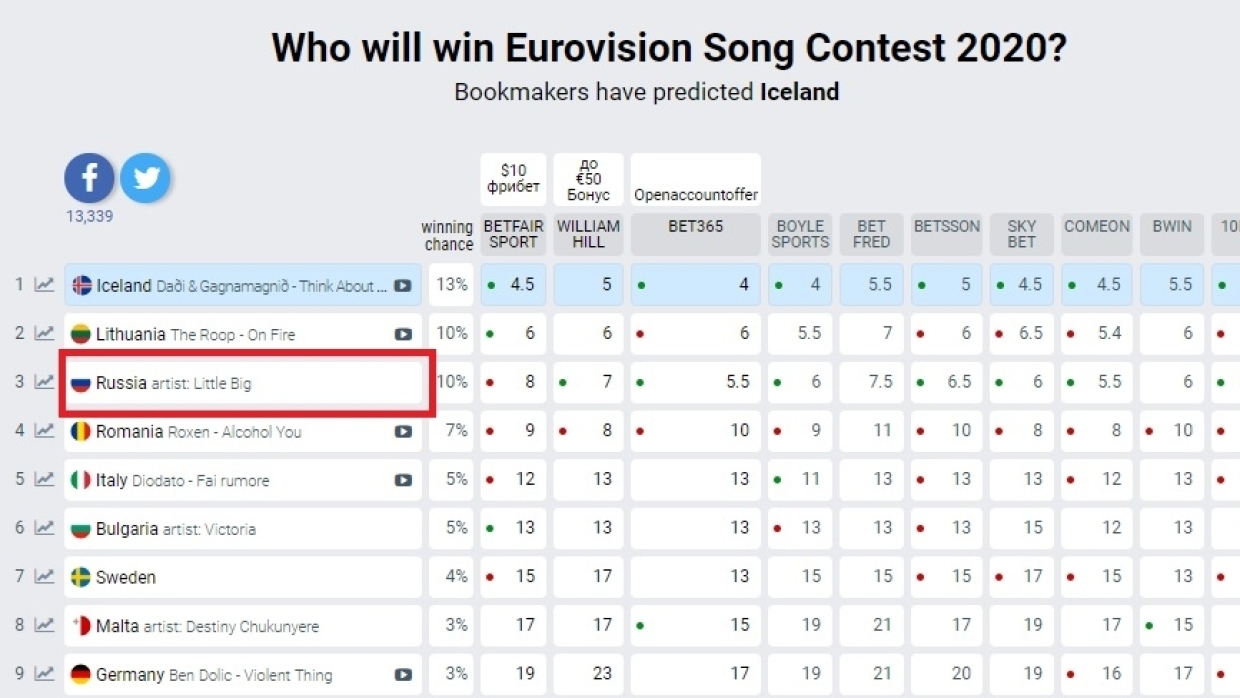
Task: Play the Germany Violent Thing video
Action: coord(402,675)
